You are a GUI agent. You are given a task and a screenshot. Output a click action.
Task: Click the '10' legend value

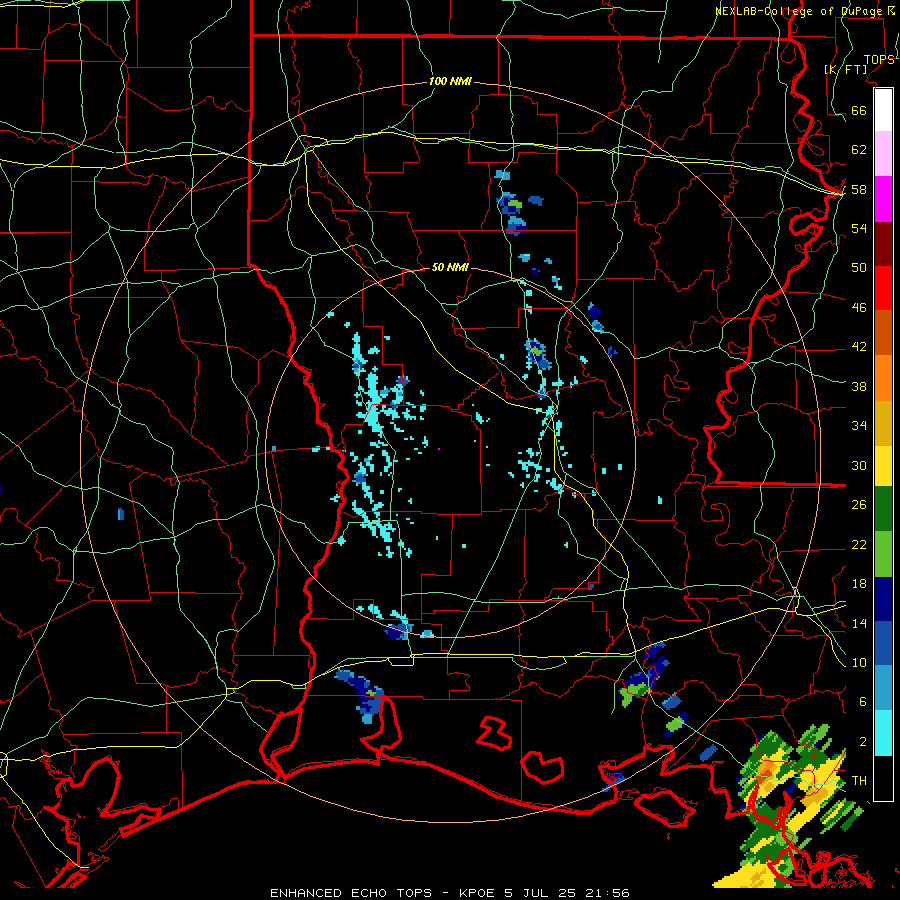click(x=859, y=663)
